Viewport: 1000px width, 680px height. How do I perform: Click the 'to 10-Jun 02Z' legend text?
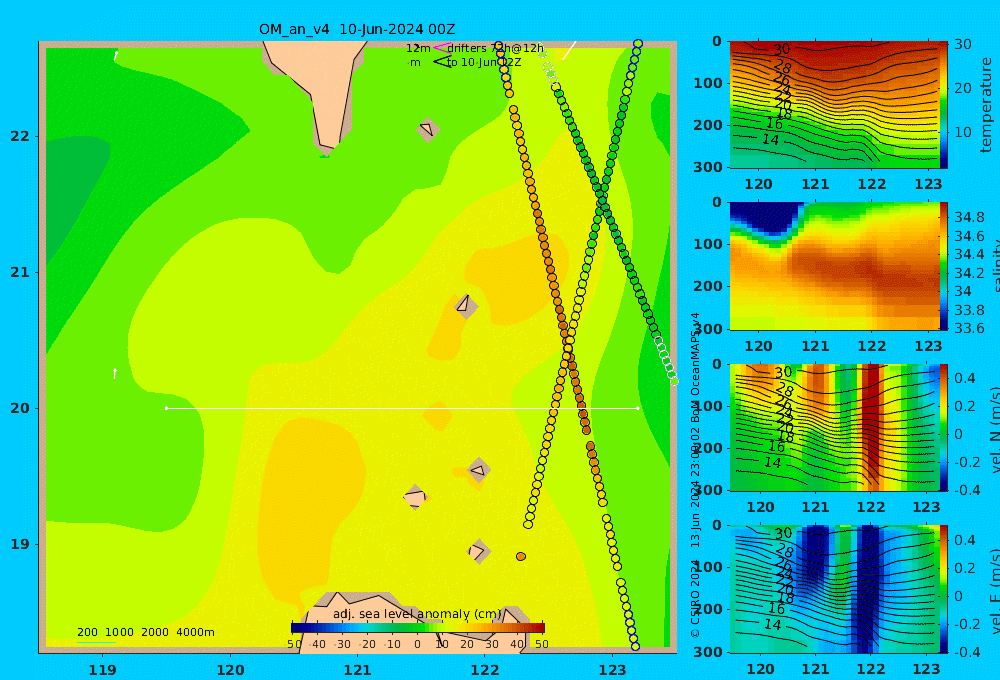(x=484, y=62)
